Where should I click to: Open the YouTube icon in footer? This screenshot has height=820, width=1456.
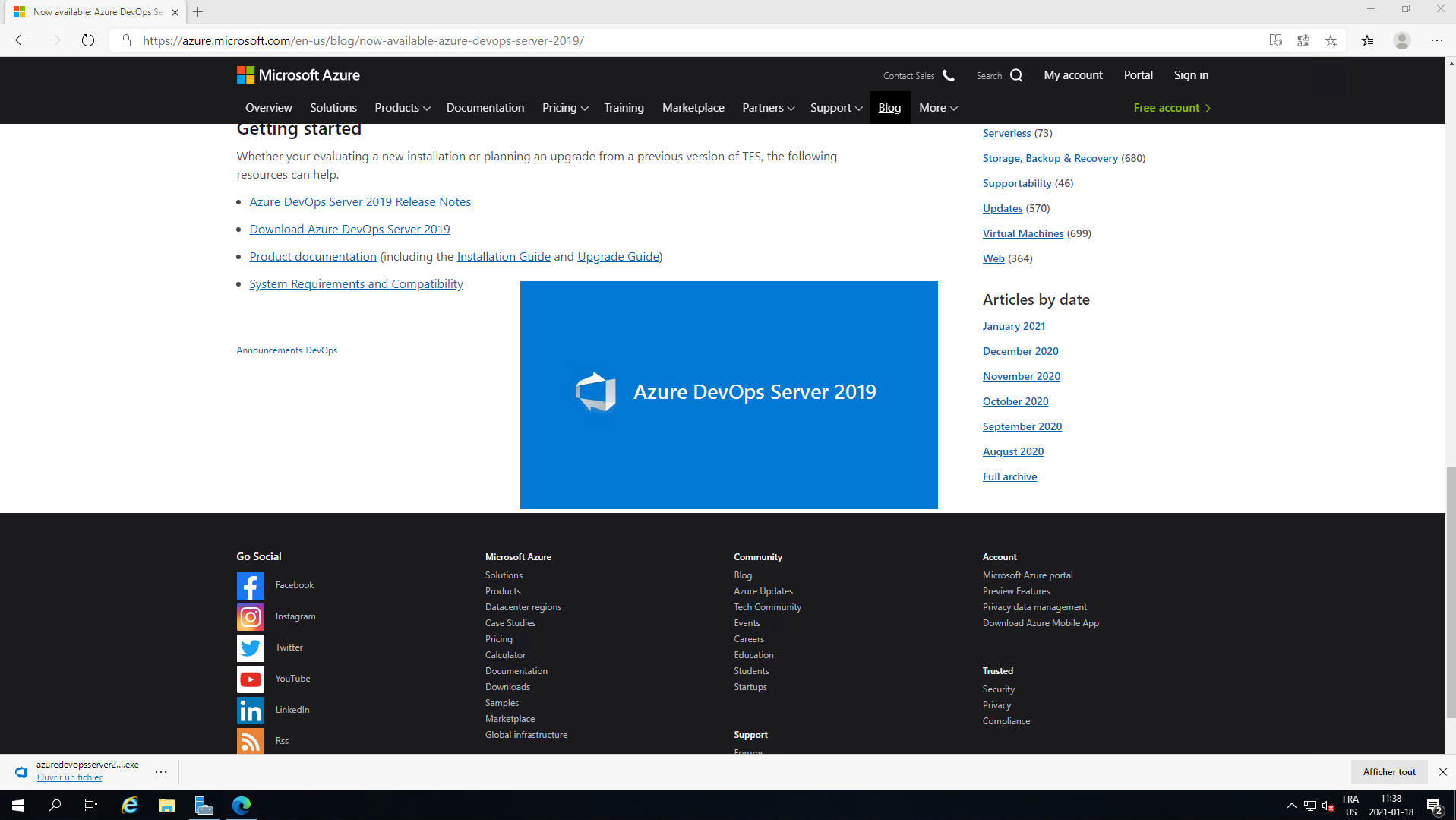point(250,679)
